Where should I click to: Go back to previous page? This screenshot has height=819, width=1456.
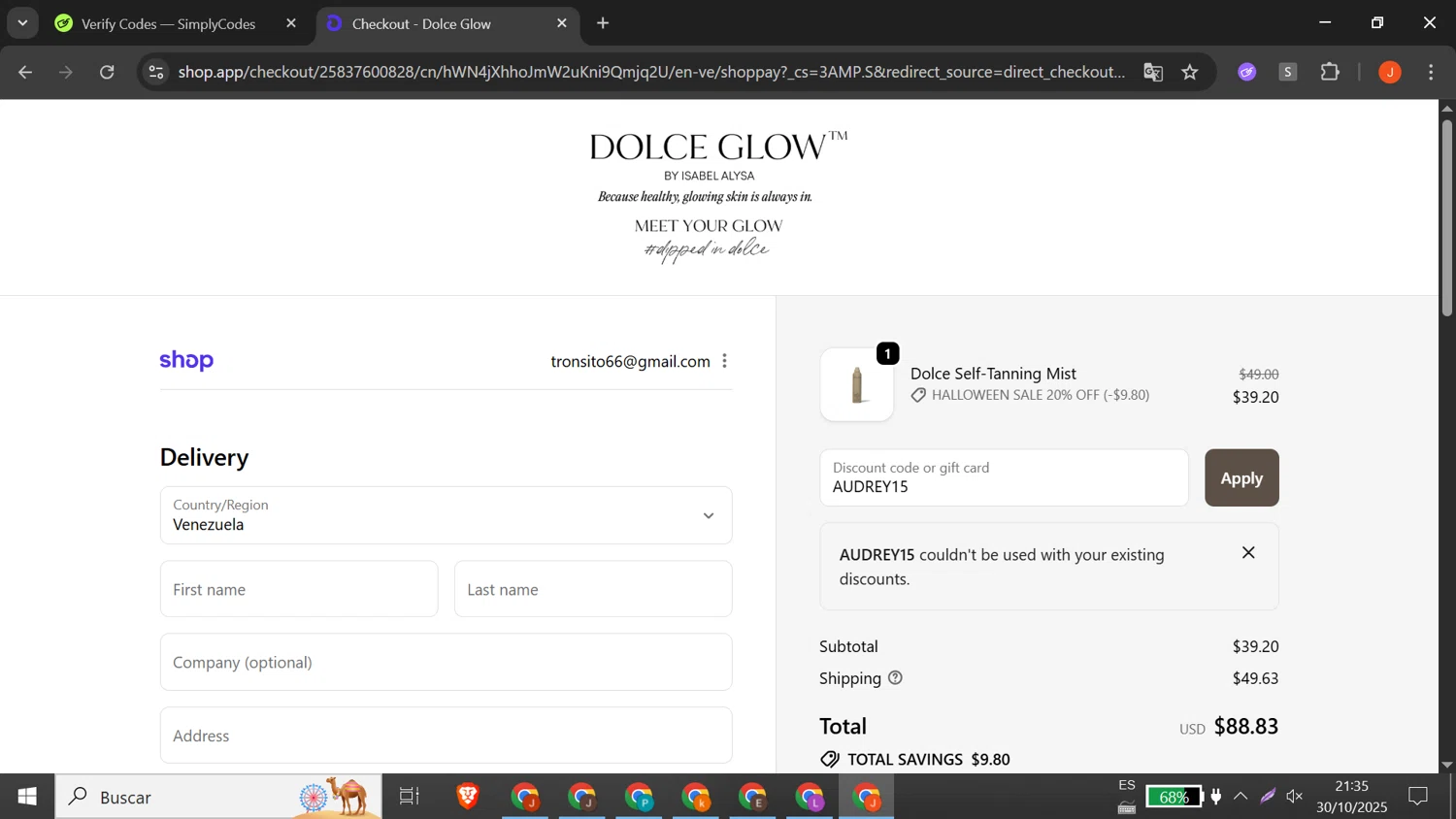[25, 72]
